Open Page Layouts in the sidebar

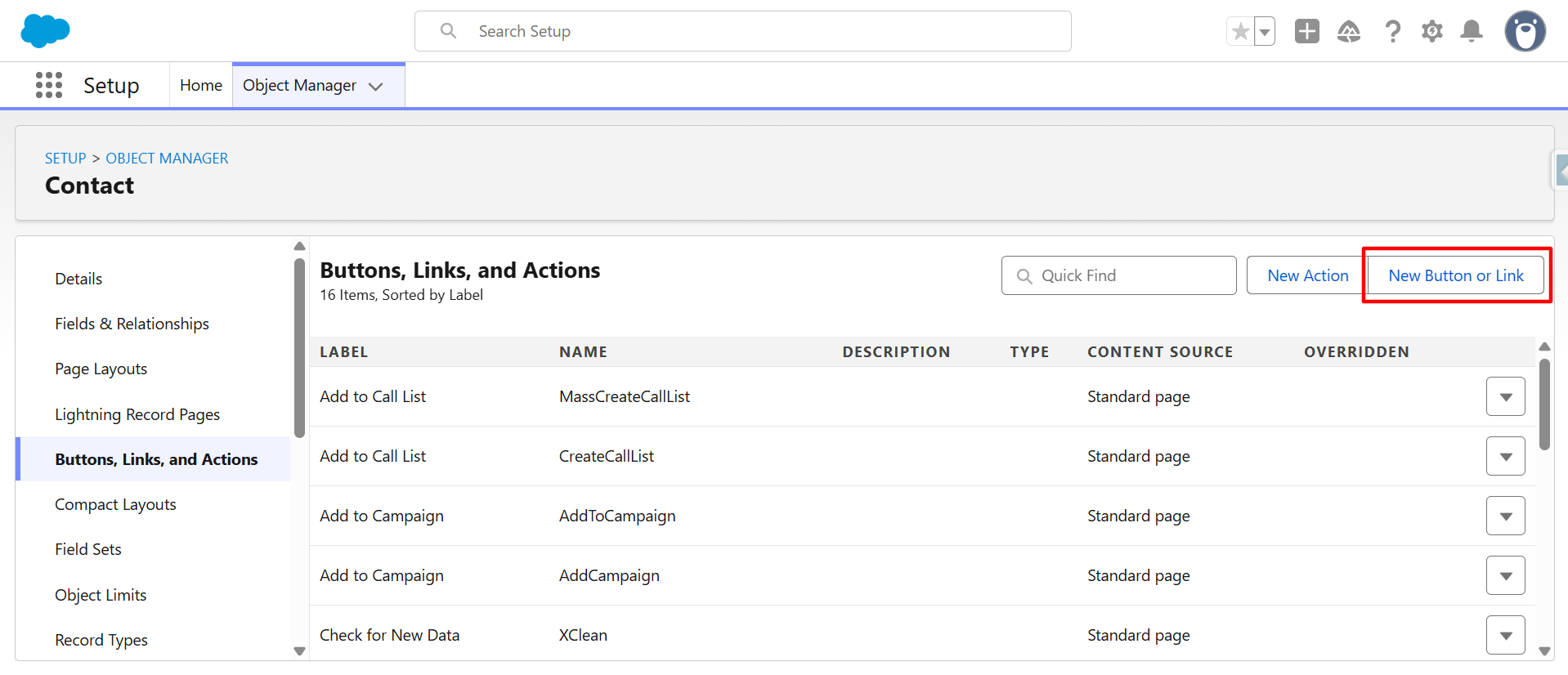coord(101,369)
